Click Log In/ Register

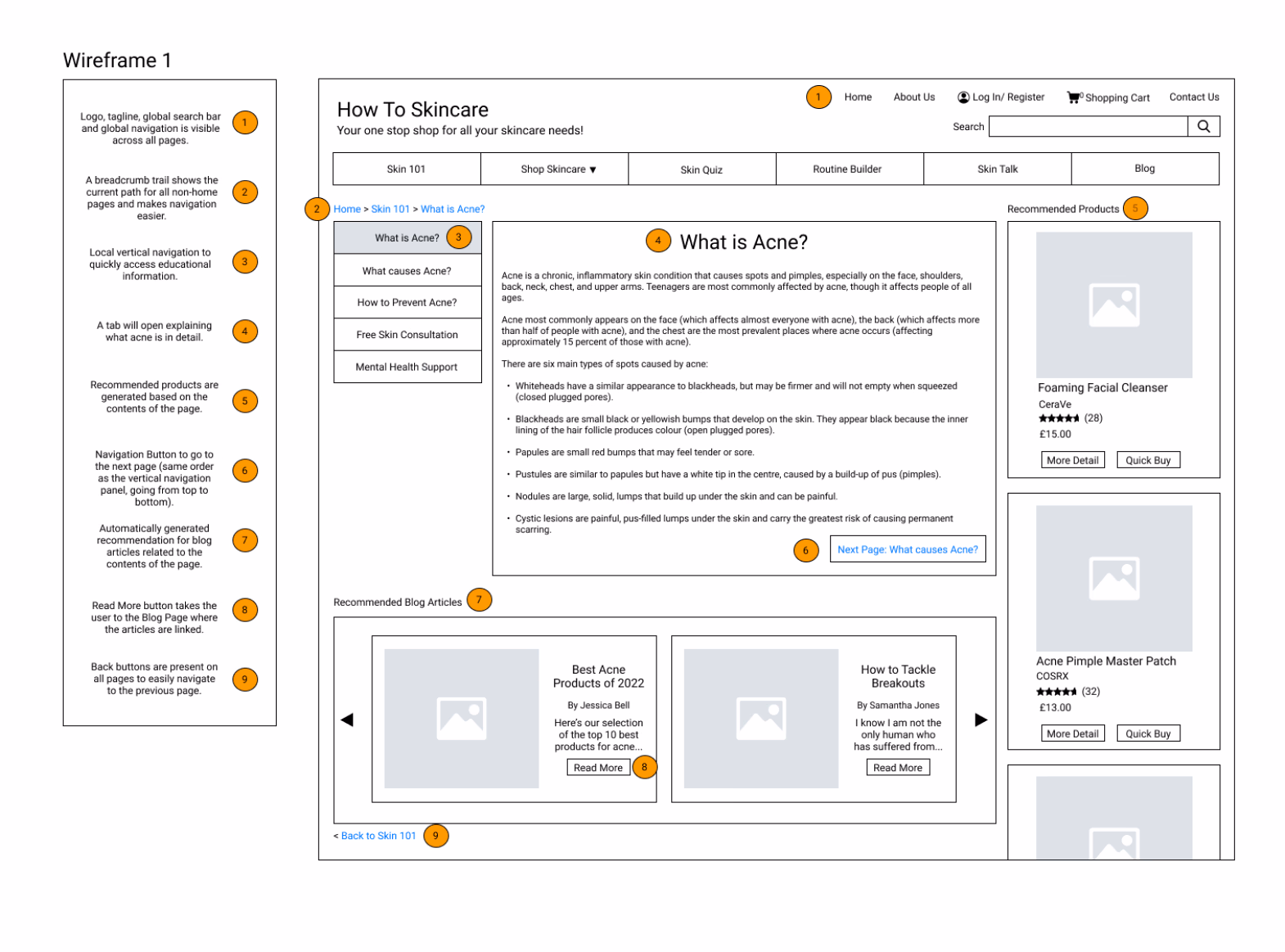click(x=1008, y=97)
